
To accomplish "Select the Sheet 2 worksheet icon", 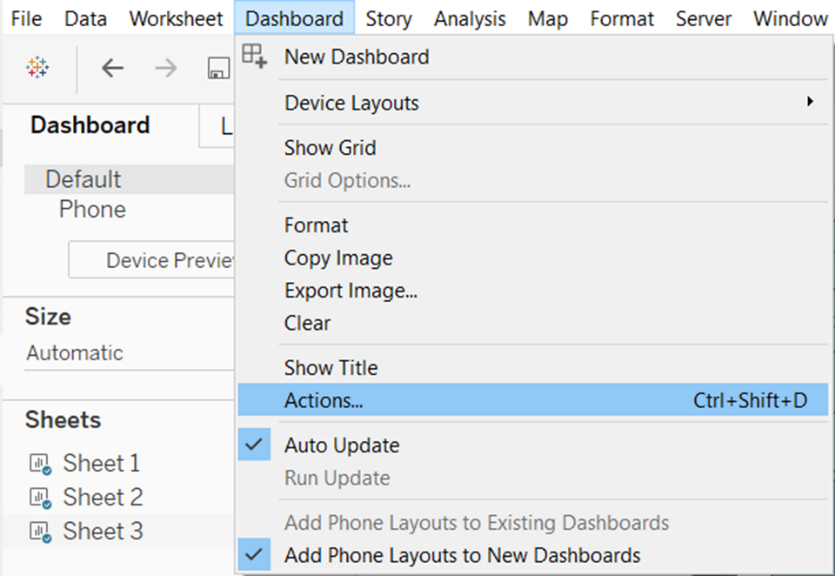I will pos(40,498).
